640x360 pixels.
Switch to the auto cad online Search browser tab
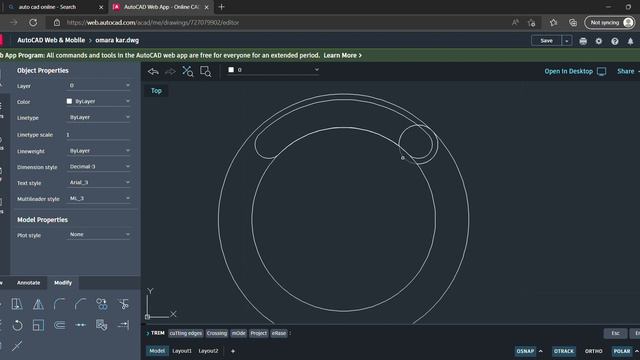[x=55, y=7]
